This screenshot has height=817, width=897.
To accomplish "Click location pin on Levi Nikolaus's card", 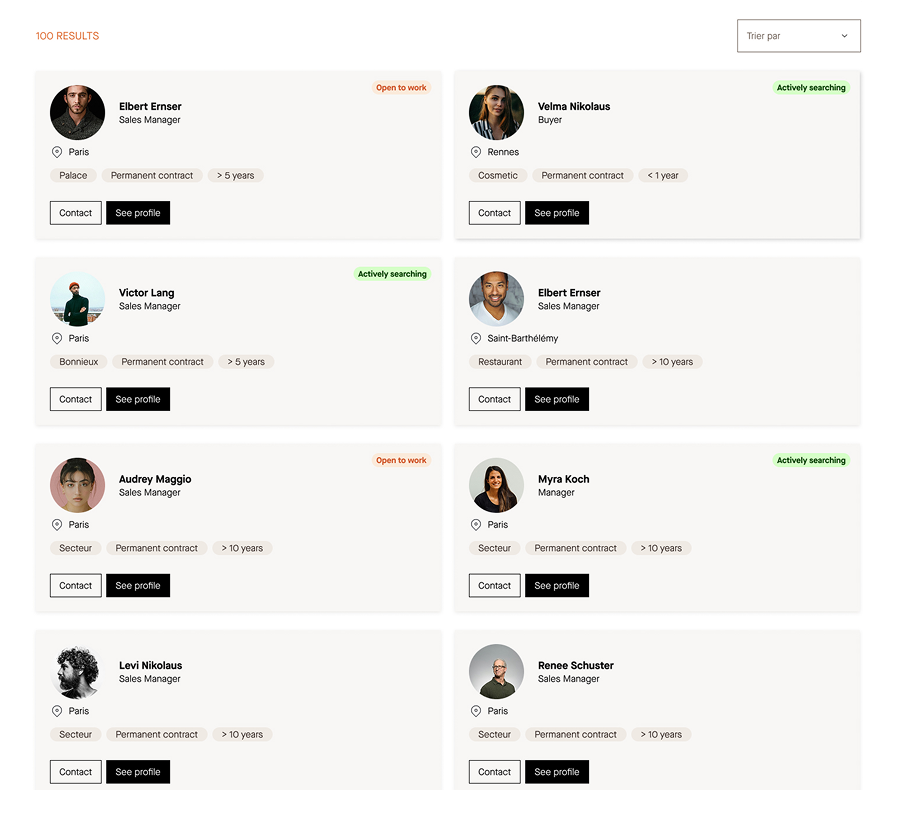I will 57,711.
